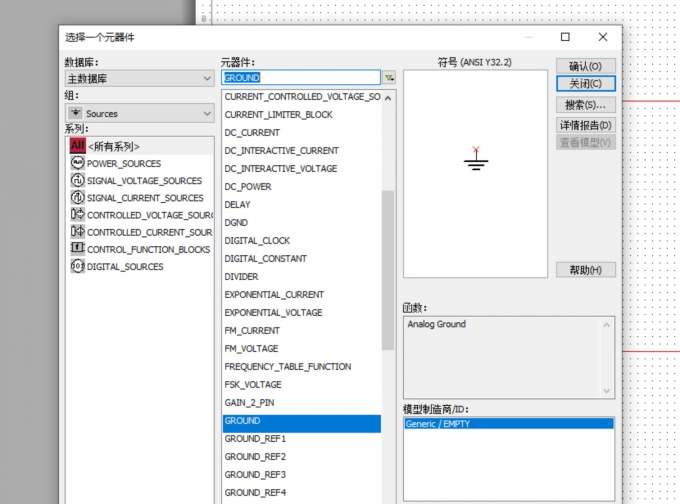Click the CONTROL_FUNCTION_BLOCKS family icon
Screen dimensions: 680x504
tap(77, 249)
